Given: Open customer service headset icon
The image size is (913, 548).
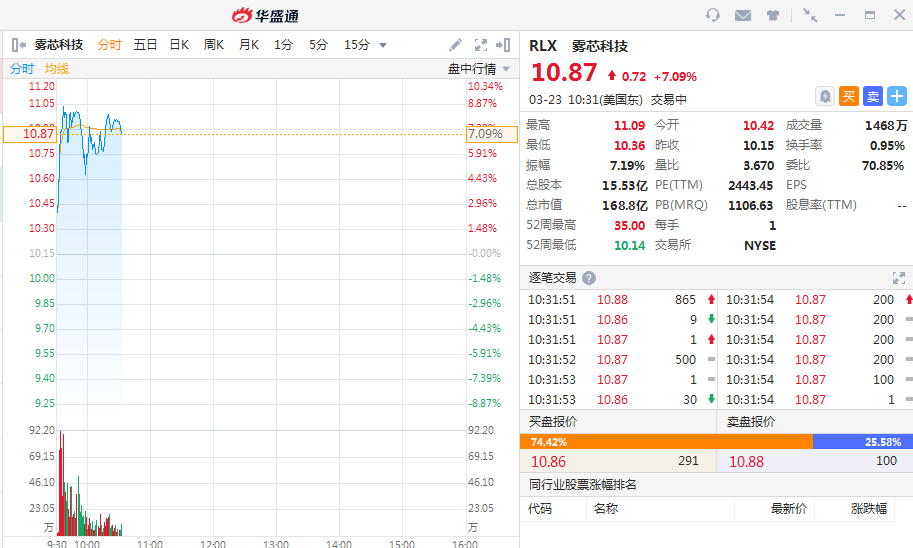Looking at the screenshot, I should [713, 15].
